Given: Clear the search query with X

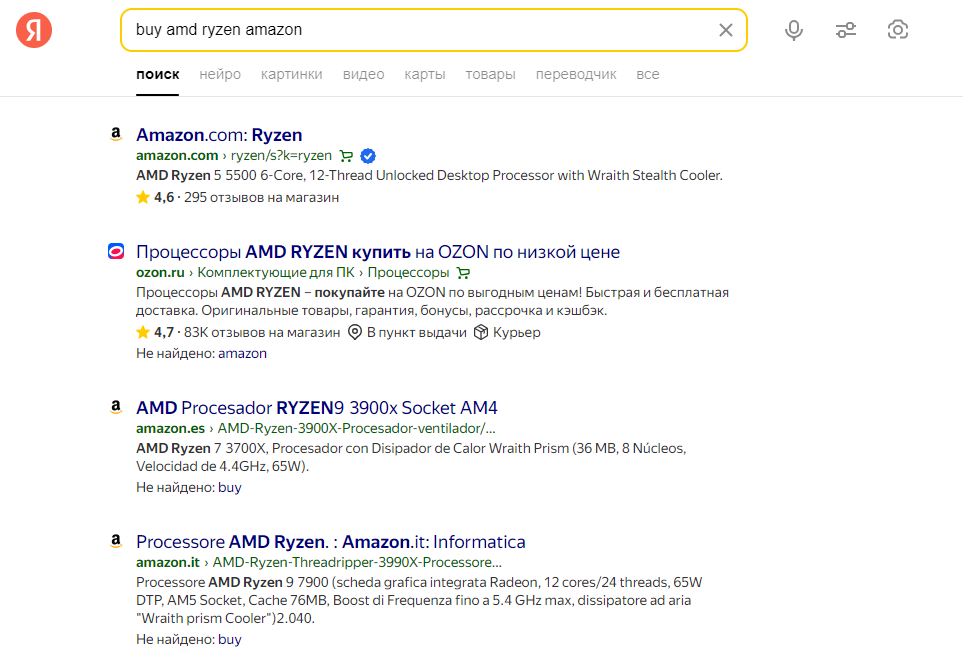Looking at the screenshot, I should [x=726, y=30].
